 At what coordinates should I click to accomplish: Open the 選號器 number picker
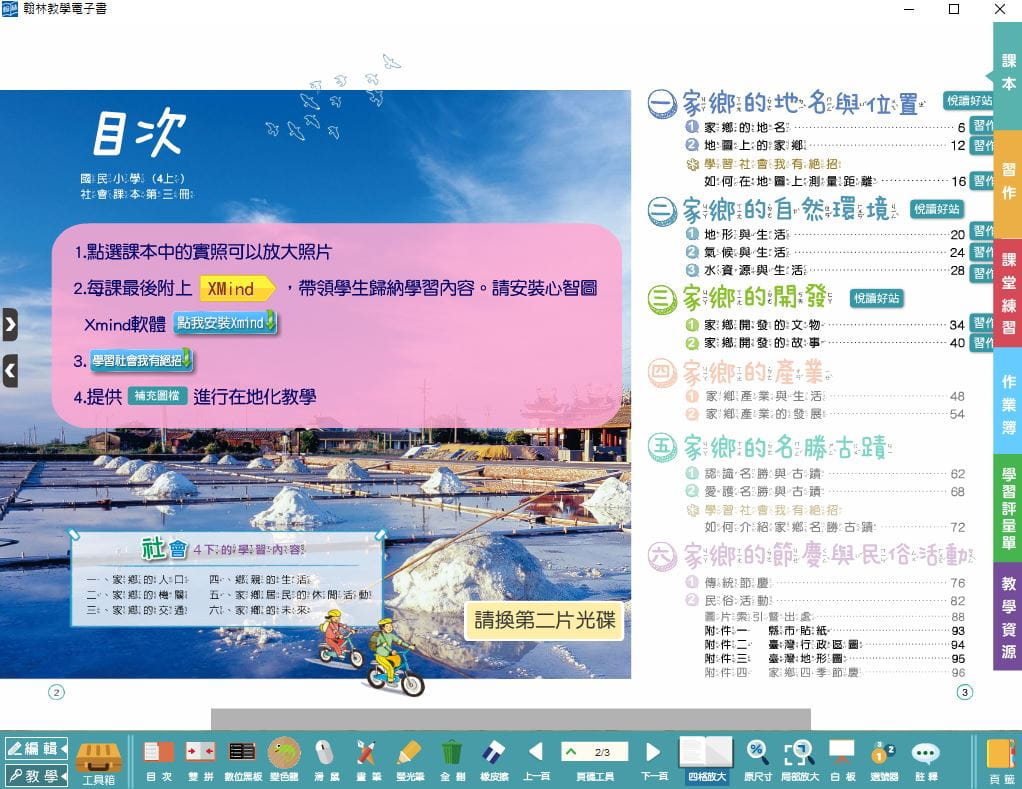884,760
